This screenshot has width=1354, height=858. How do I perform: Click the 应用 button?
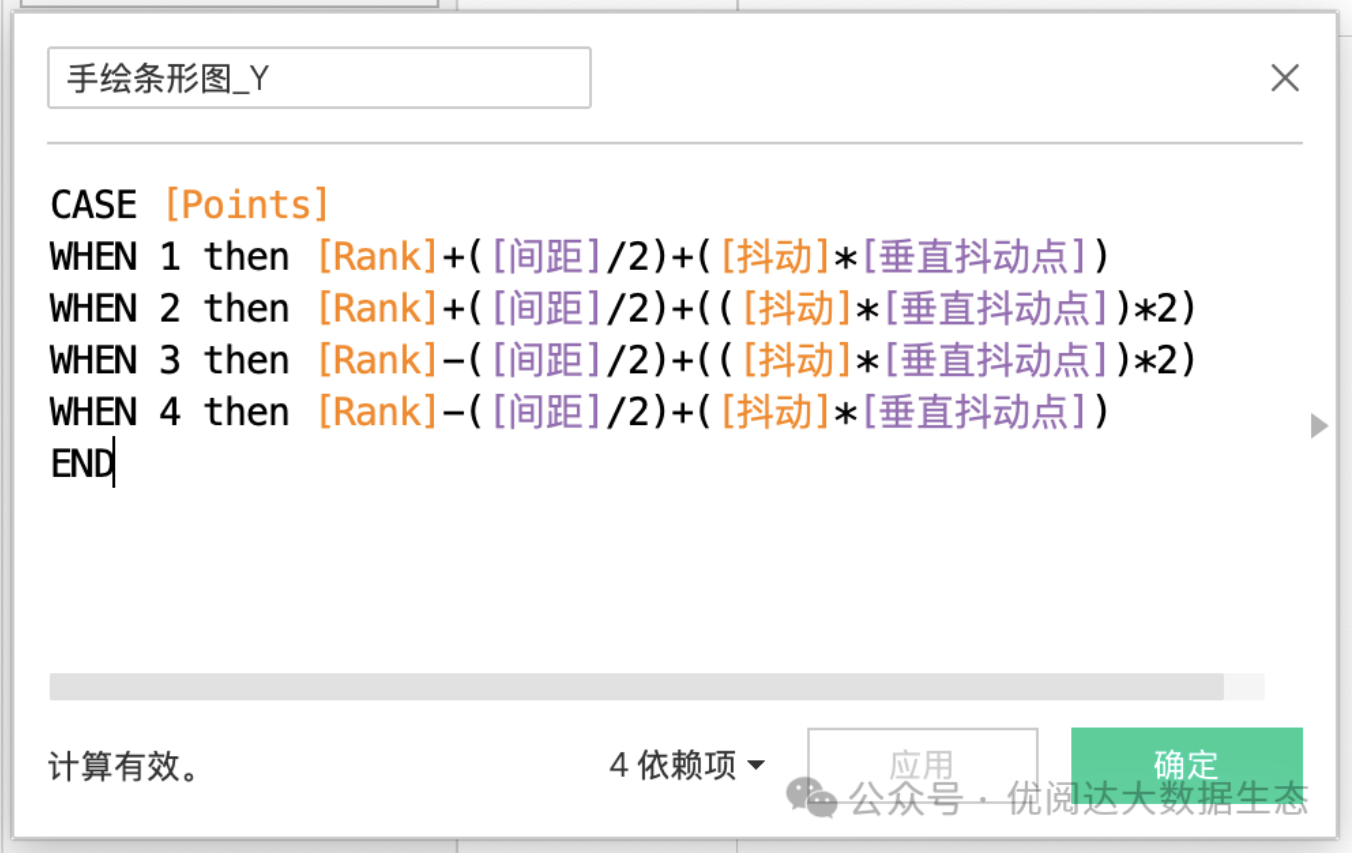(921, 765)
